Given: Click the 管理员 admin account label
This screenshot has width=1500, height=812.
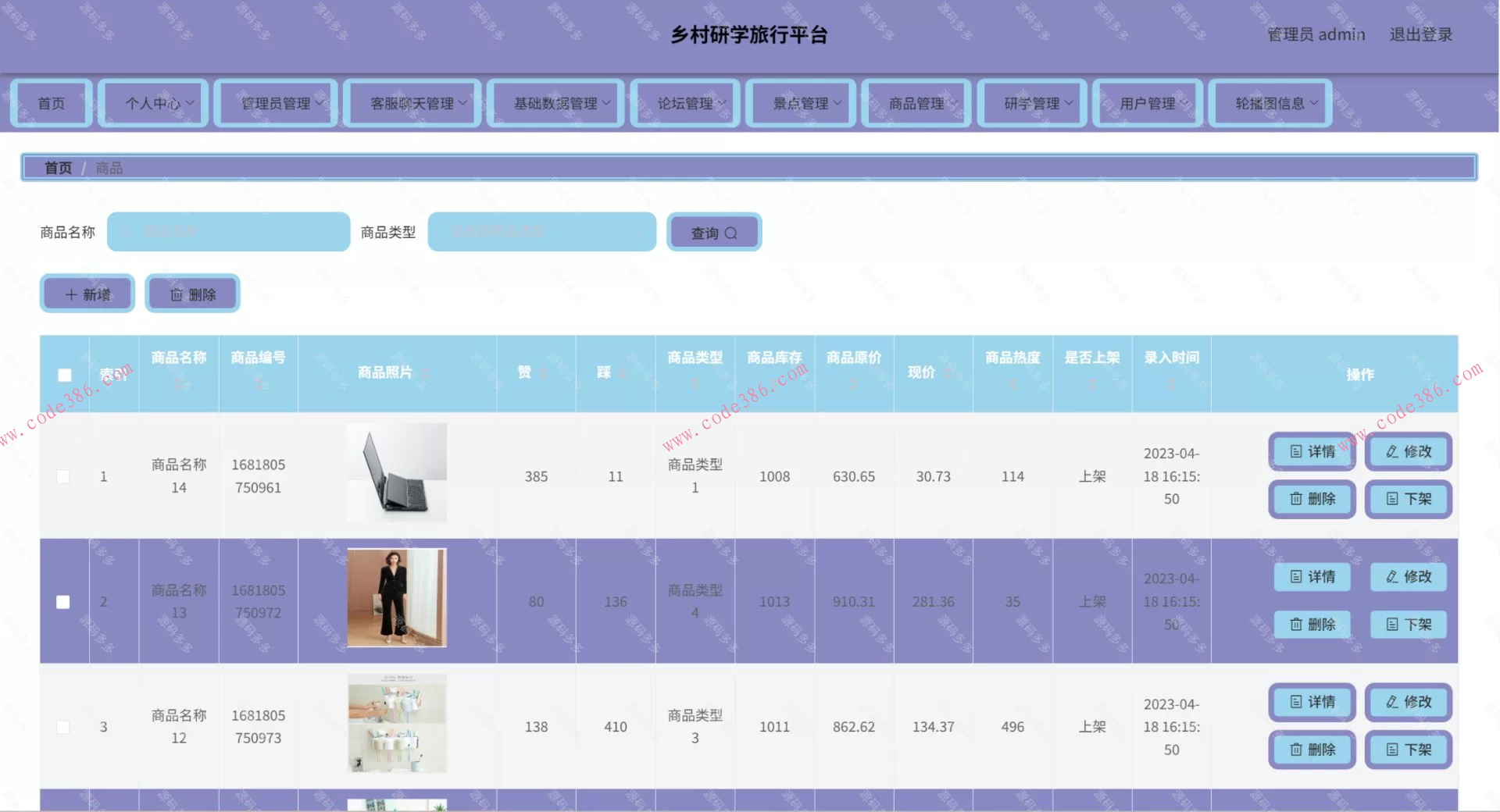Looking at the screenshot, I should click(x=1316, y=34).
